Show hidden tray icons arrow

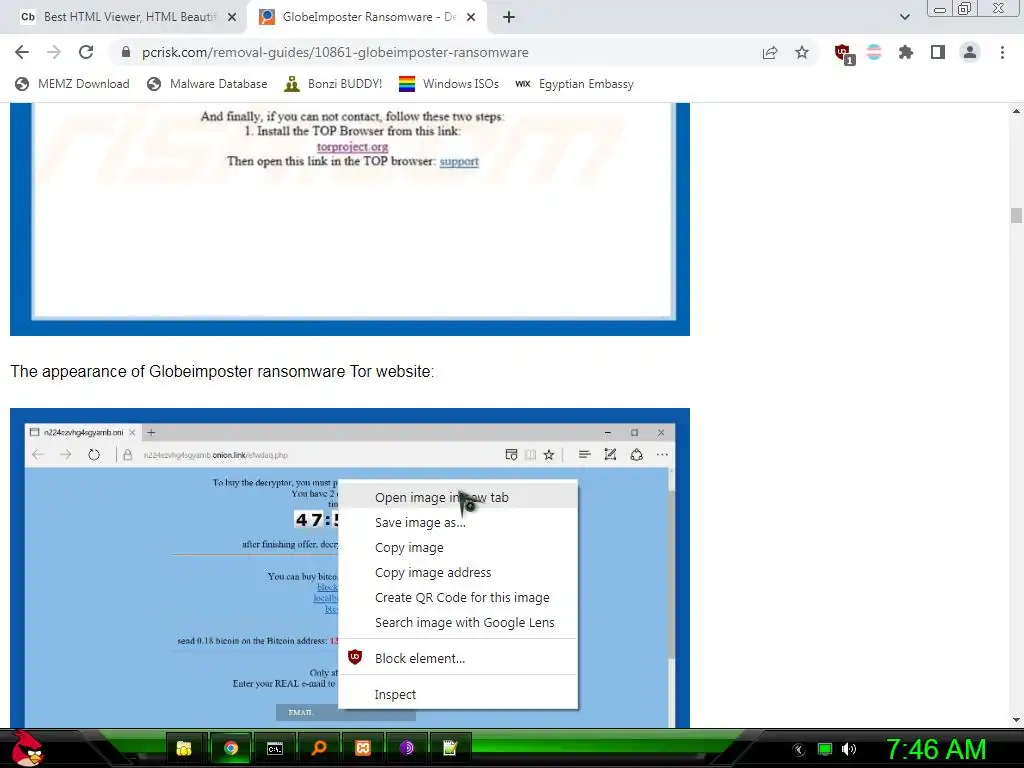click(x=798, y=750)
